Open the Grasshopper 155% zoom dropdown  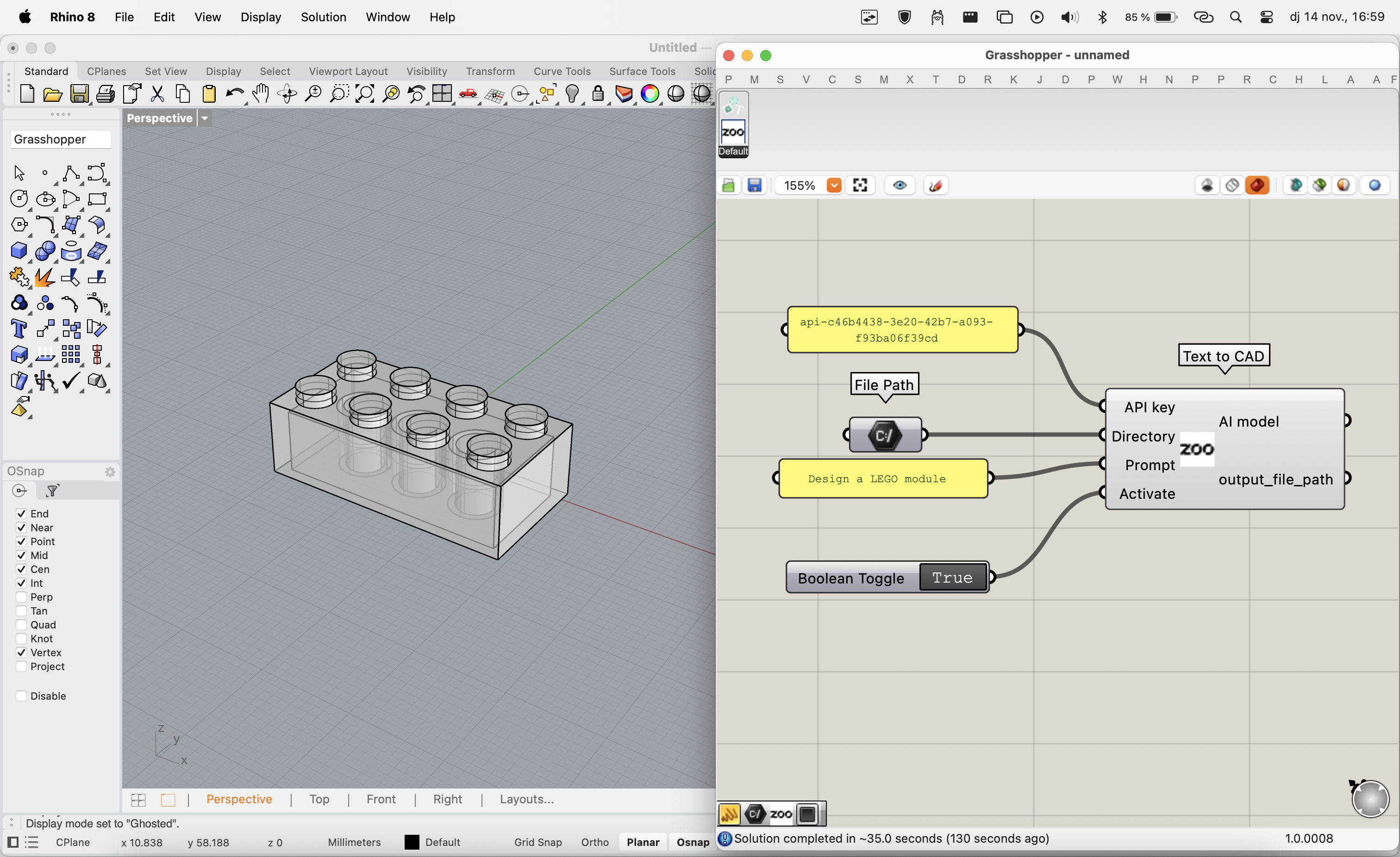[x=833, y=186]
